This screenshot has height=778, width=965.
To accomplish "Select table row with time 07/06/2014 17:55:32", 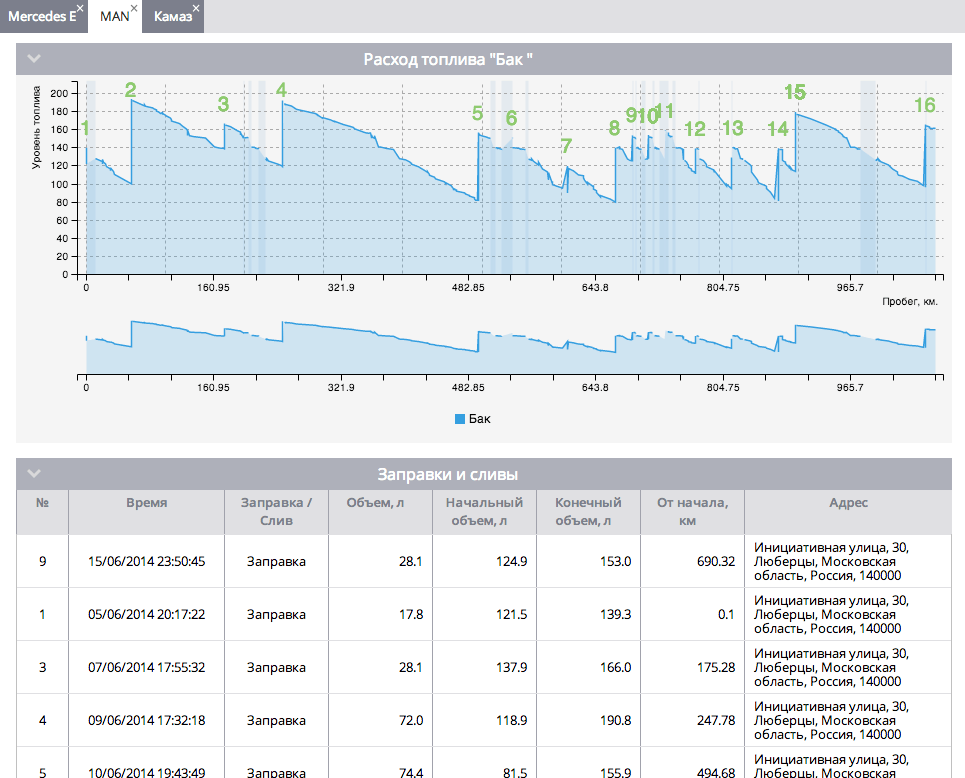I will coord(146,667).
